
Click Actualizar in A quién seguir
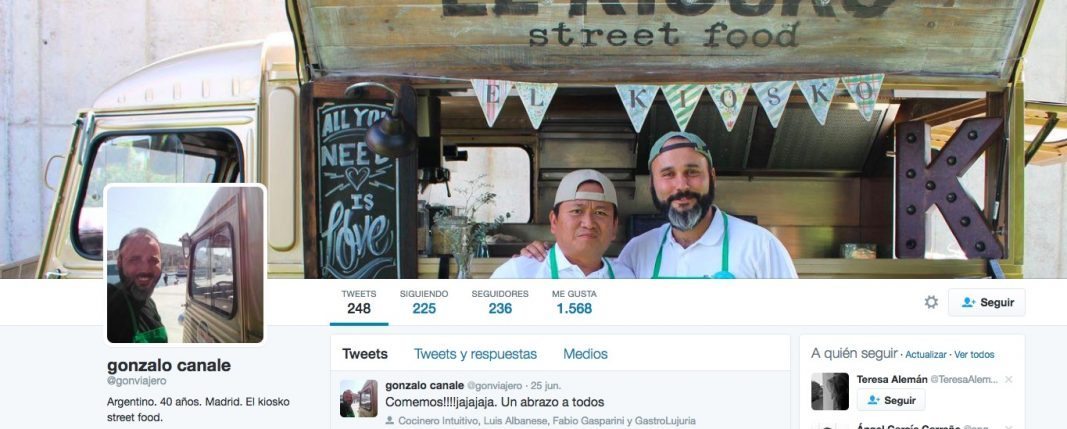925,355
